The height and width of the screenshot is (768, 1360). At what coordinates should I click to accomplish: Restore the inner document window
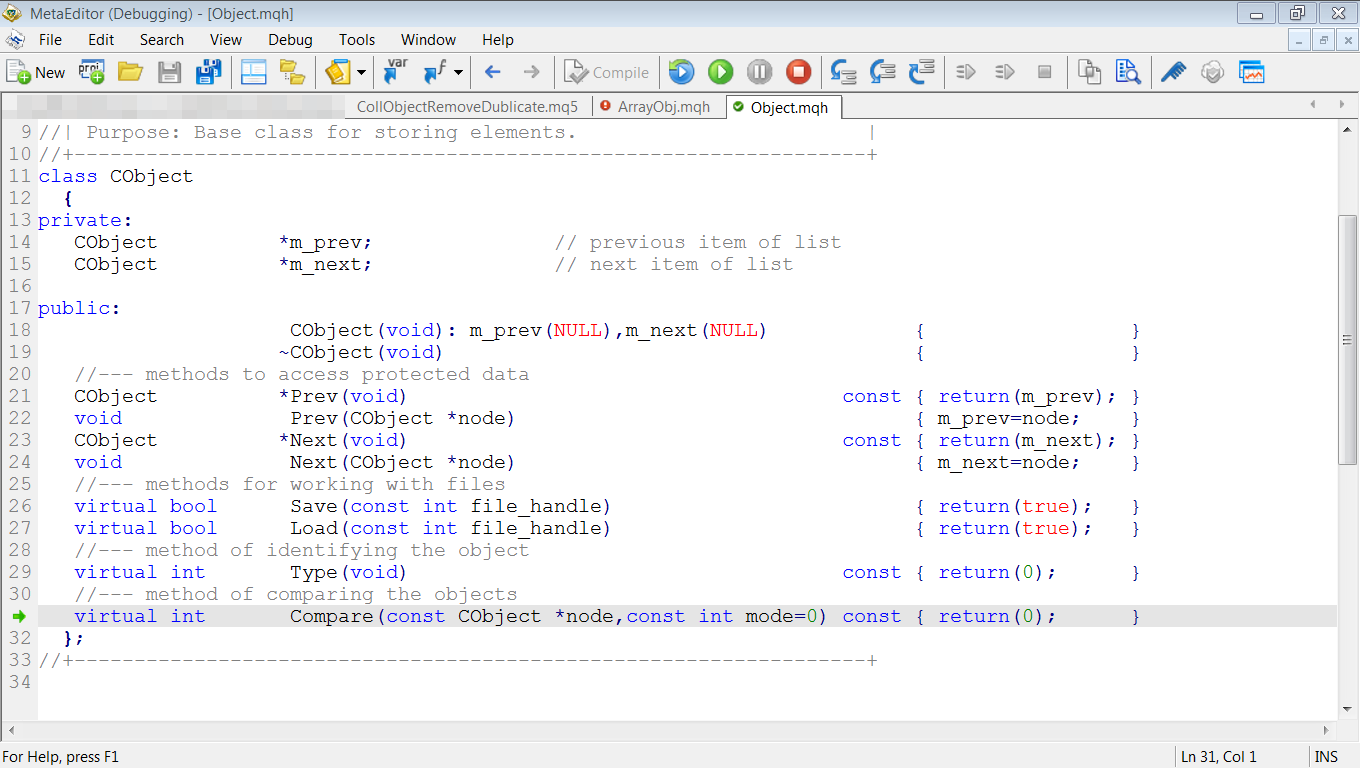pos(1323,40)
